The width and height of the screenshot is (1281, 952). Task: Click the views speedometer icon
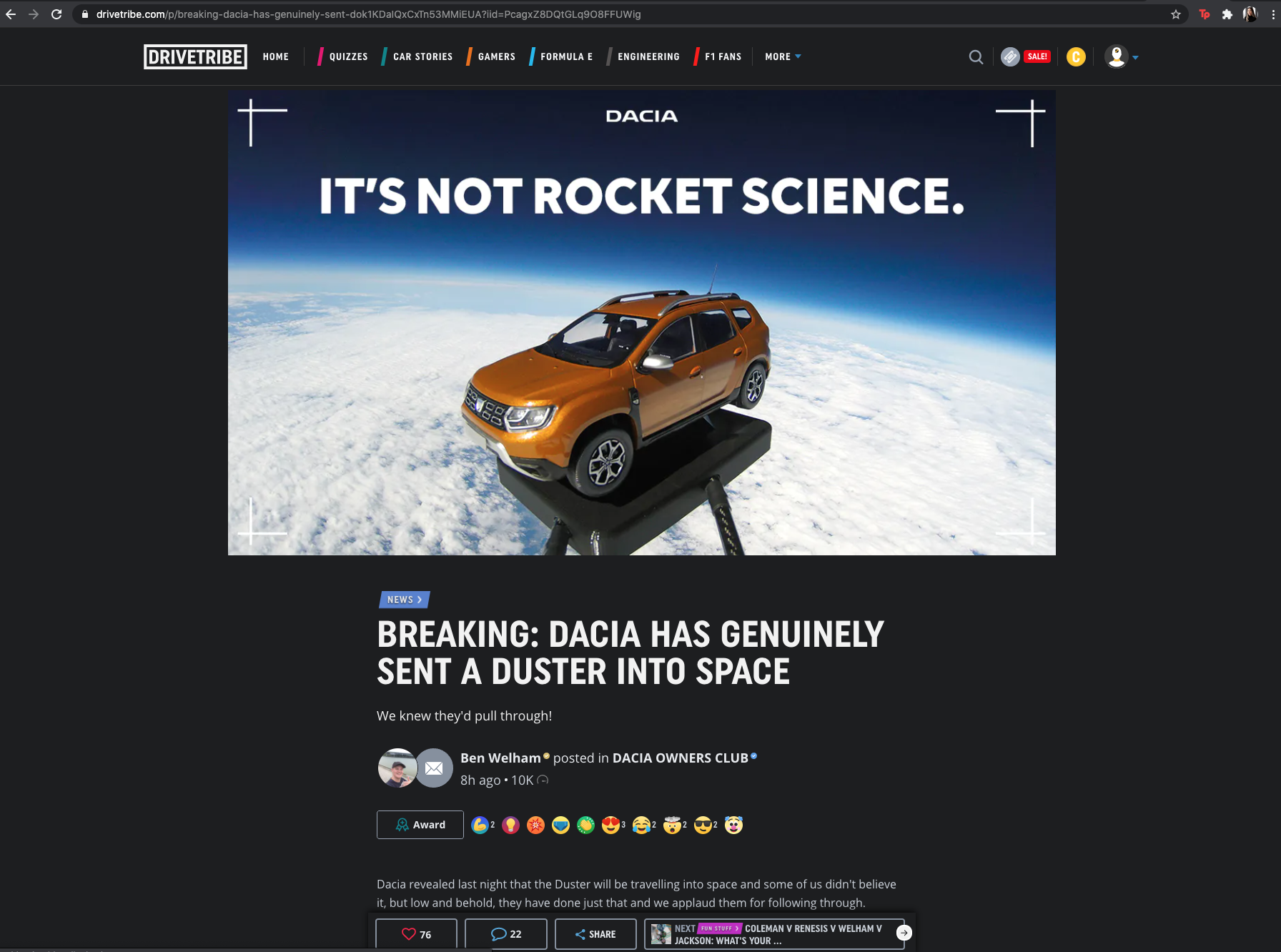(543, 780)
